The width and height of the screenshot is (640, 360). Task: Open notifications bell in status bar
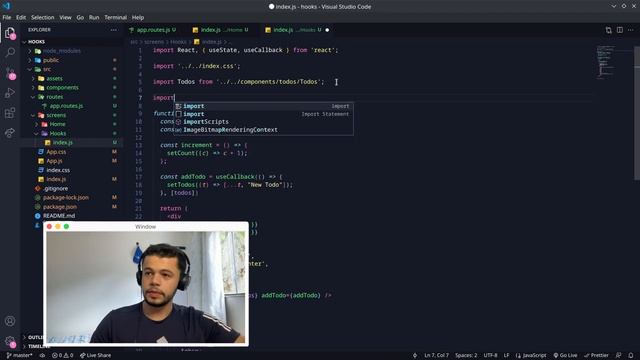click(631, 356)
